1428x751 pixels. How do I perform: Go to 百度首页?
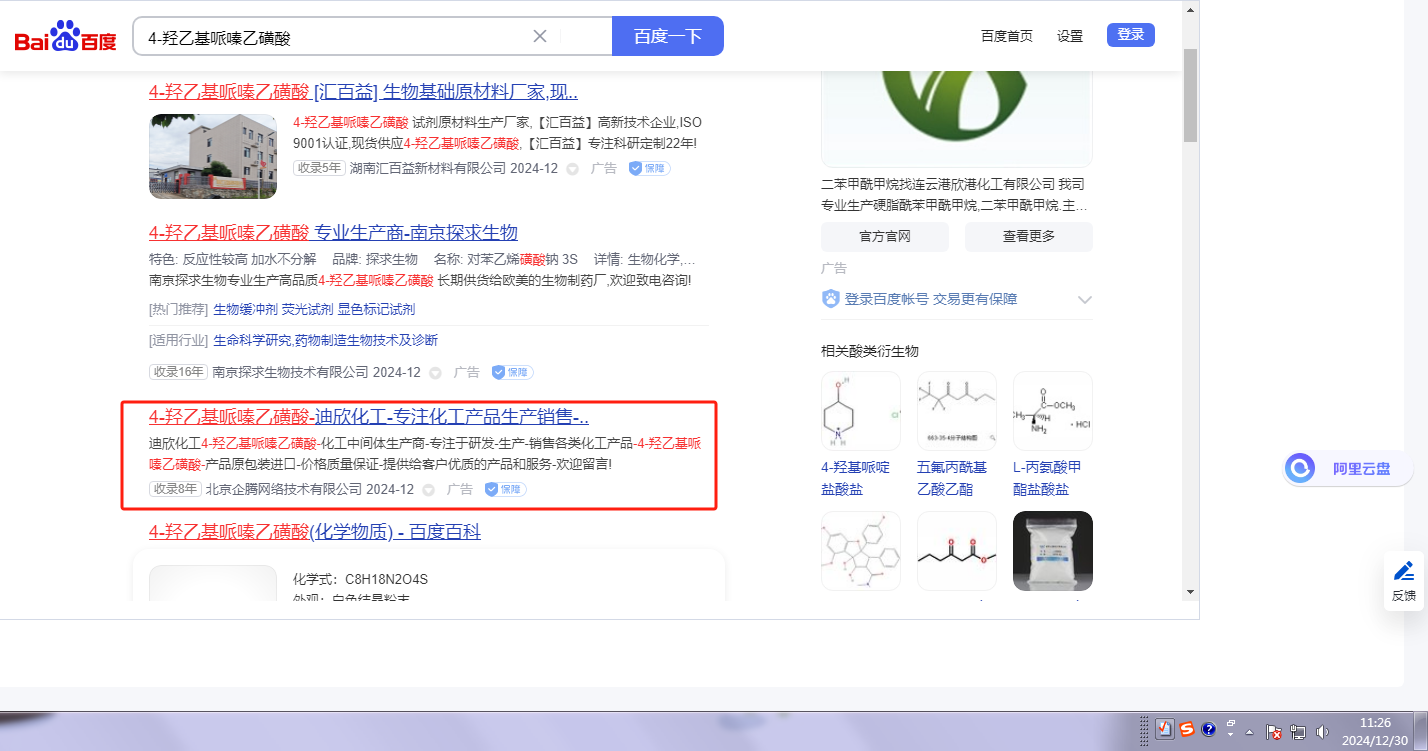point(1007,36)
